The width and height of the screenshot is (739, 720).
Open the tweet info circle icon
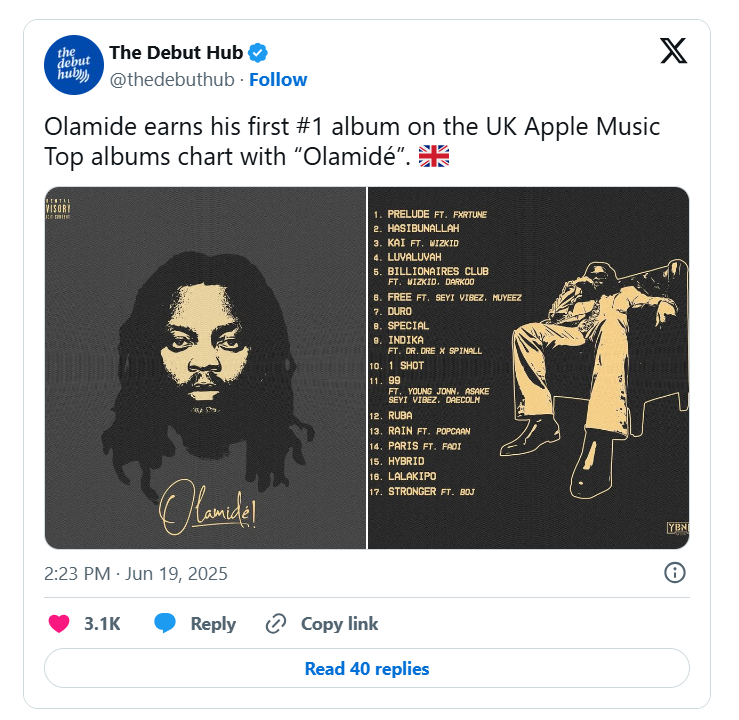pos(674,573)
